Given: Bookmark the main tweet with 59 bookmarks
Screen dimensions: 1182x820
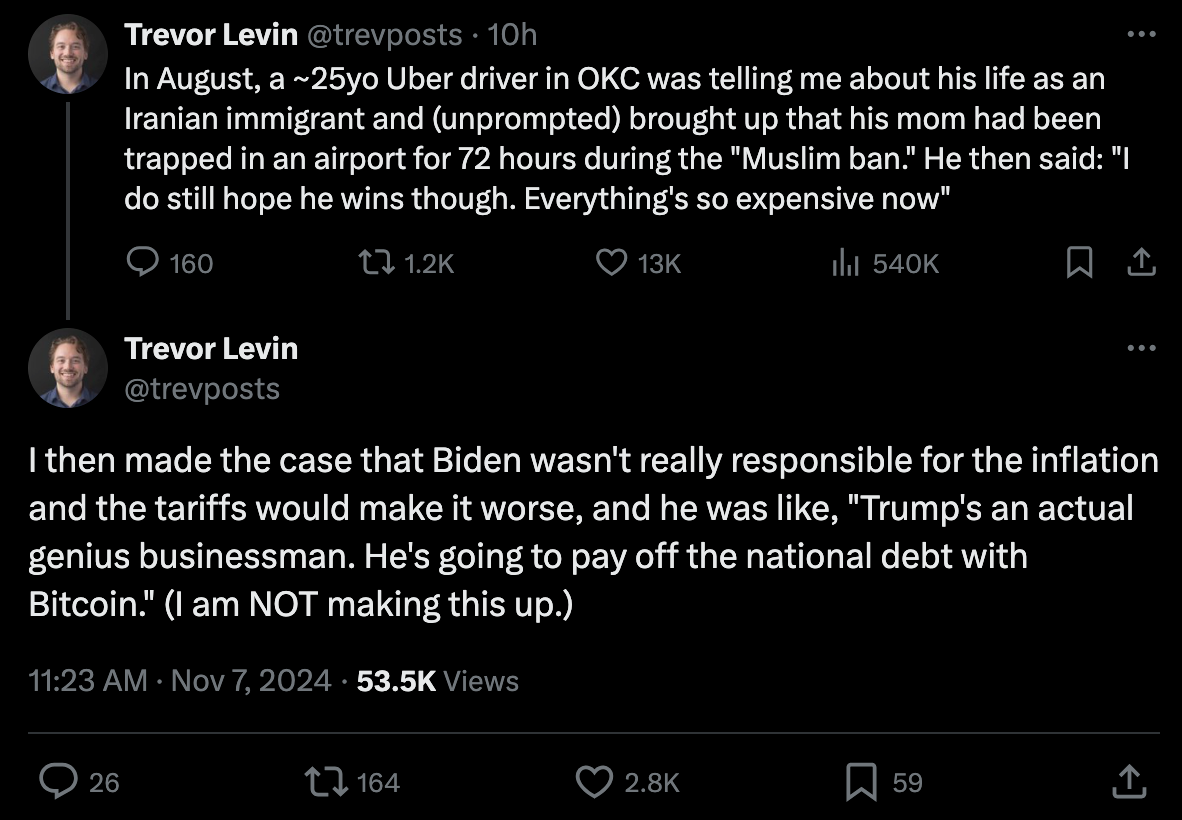Looking at the screenshot, I should pyautogui.click(x=860, y=781).
